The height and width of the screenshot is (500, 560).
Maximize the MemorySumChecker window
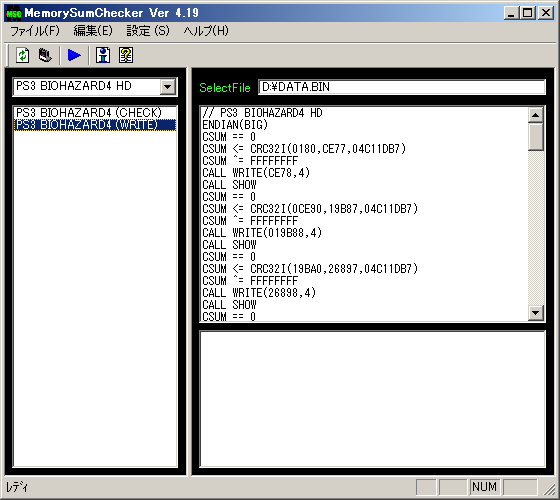528,13
